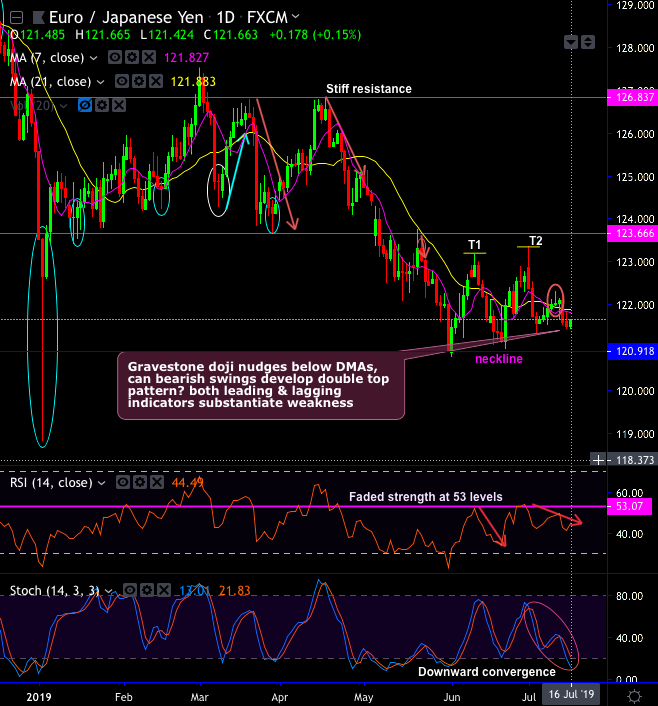Remove the MA (21, close) indicator
Image resolution: width=658 pixels, height=706 pixels.
(x=156, y=81)
